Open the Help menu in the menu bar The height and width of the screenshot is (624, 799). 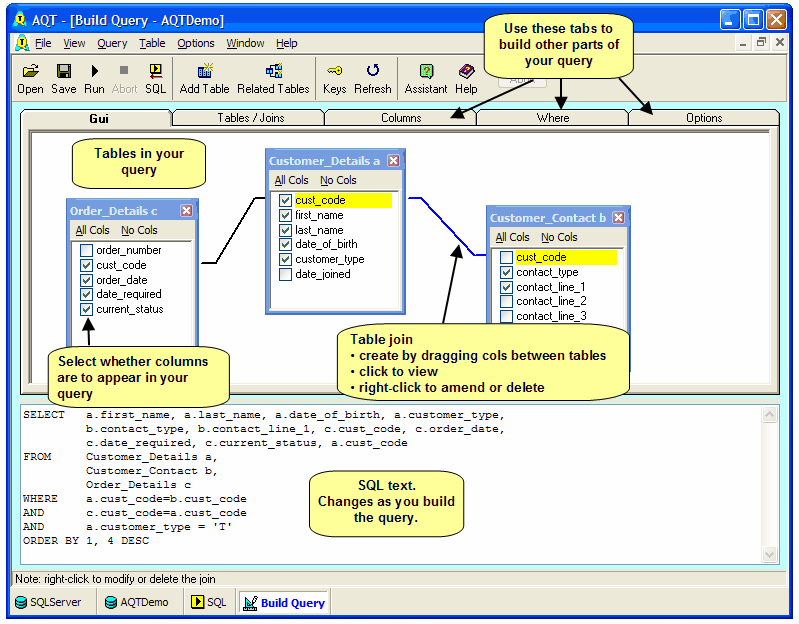point(287,43)
